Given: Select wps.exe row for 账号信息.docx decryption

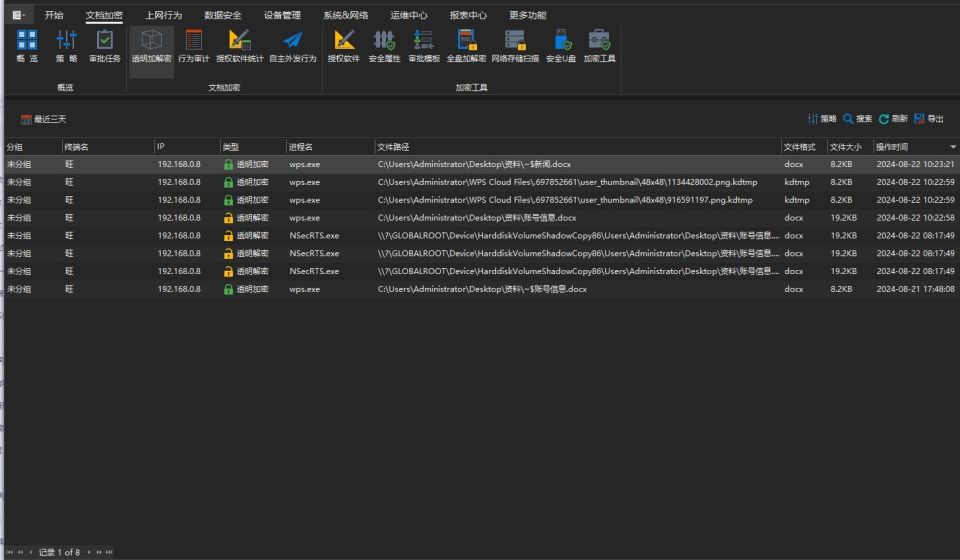Looking at the screenshot, I should point(482,218).
